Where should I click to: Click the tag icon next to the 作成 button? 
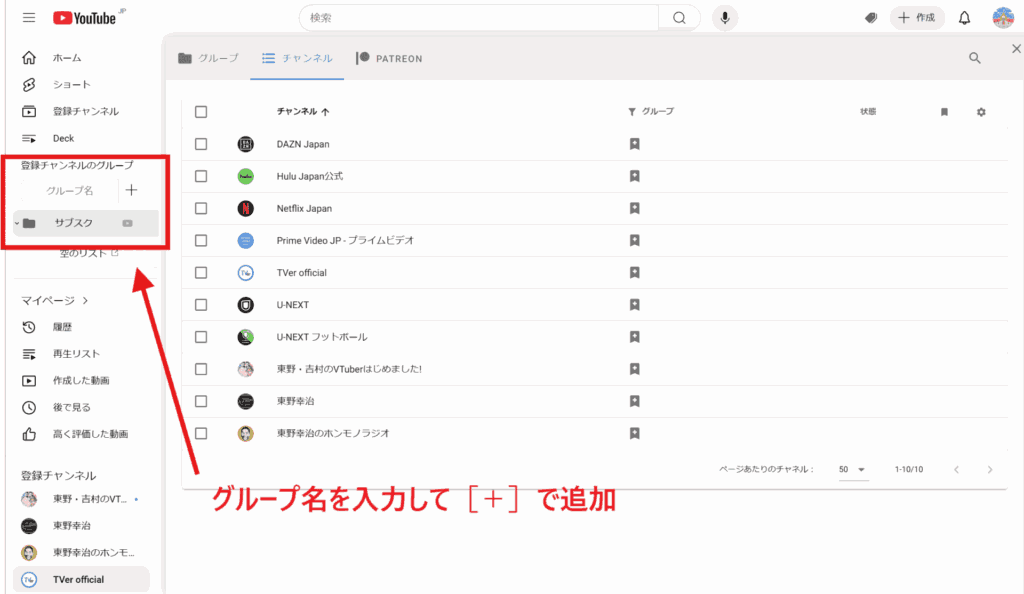pos(871,18)
